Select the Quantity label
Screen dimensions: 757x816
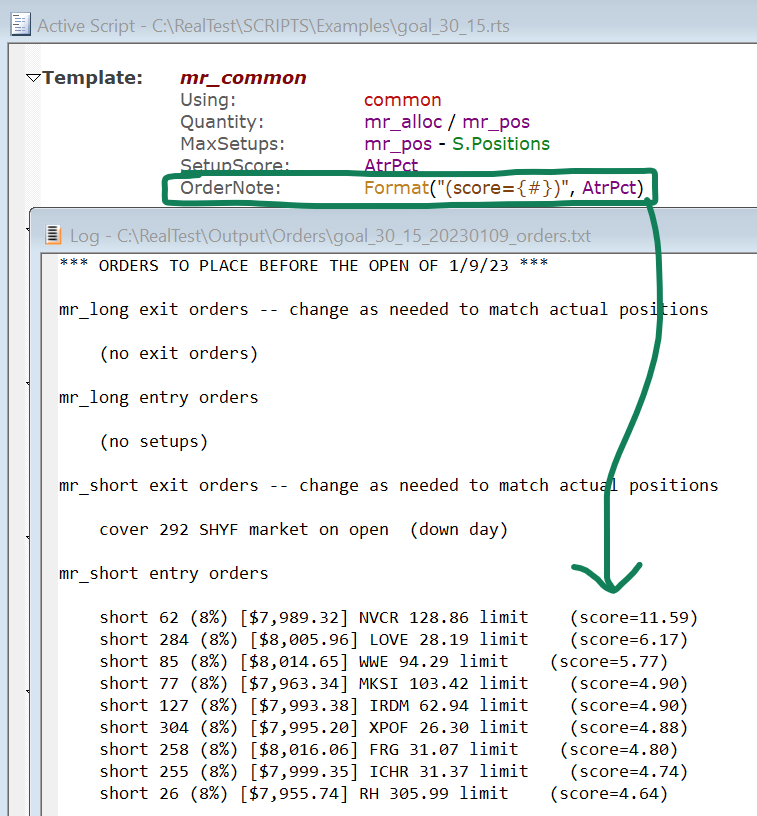[x=221, y=122]
